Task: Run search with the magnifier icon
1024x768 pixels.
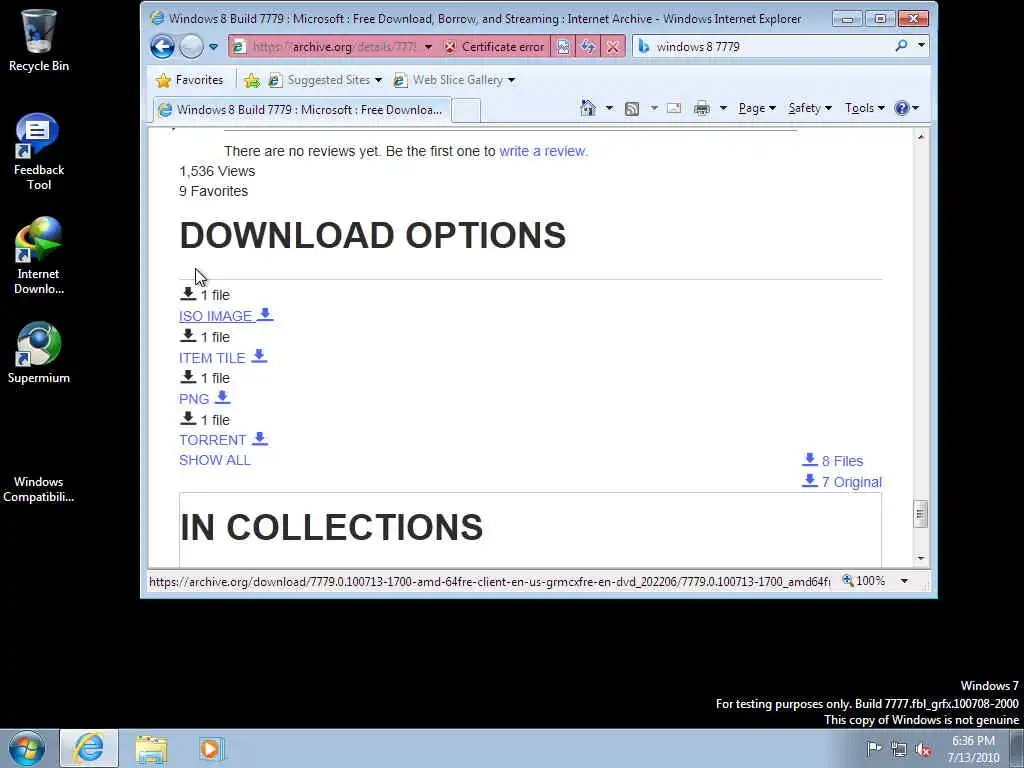Action: tap(901, 46)
